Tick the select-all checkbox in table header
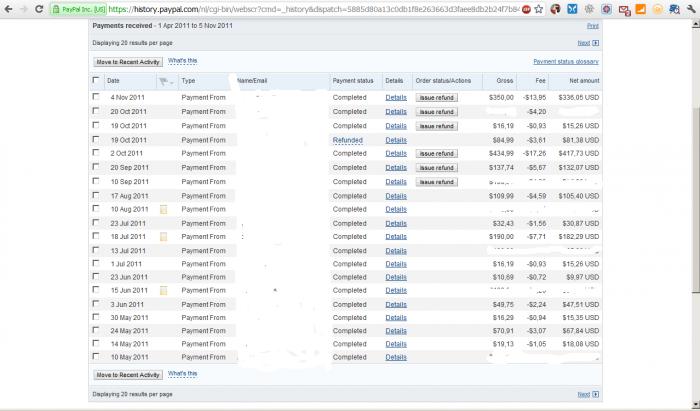 pyautogui.click(x=96, y=80)
